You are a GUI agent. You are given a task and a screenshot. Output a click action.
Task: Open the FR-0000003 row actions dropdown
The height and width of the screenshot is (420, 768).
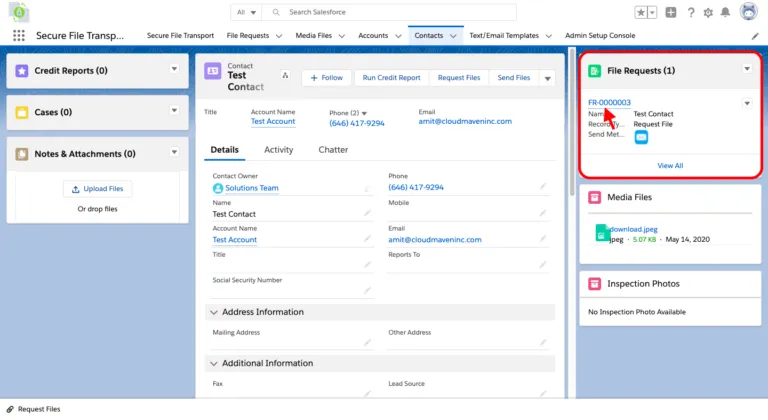(747, 103)
